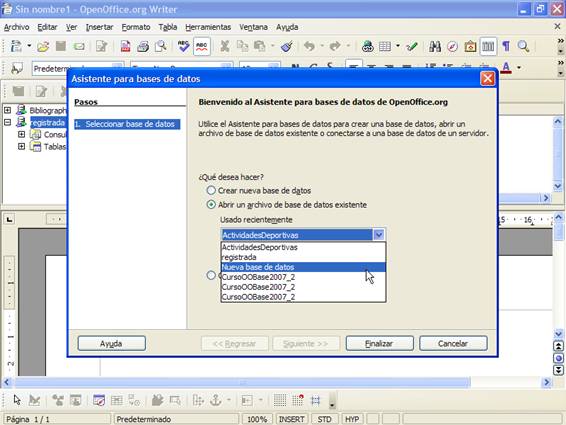Click the Previous Page double-arrow button
The height and width of the screenshot is (425, 566).
[558, 346]
